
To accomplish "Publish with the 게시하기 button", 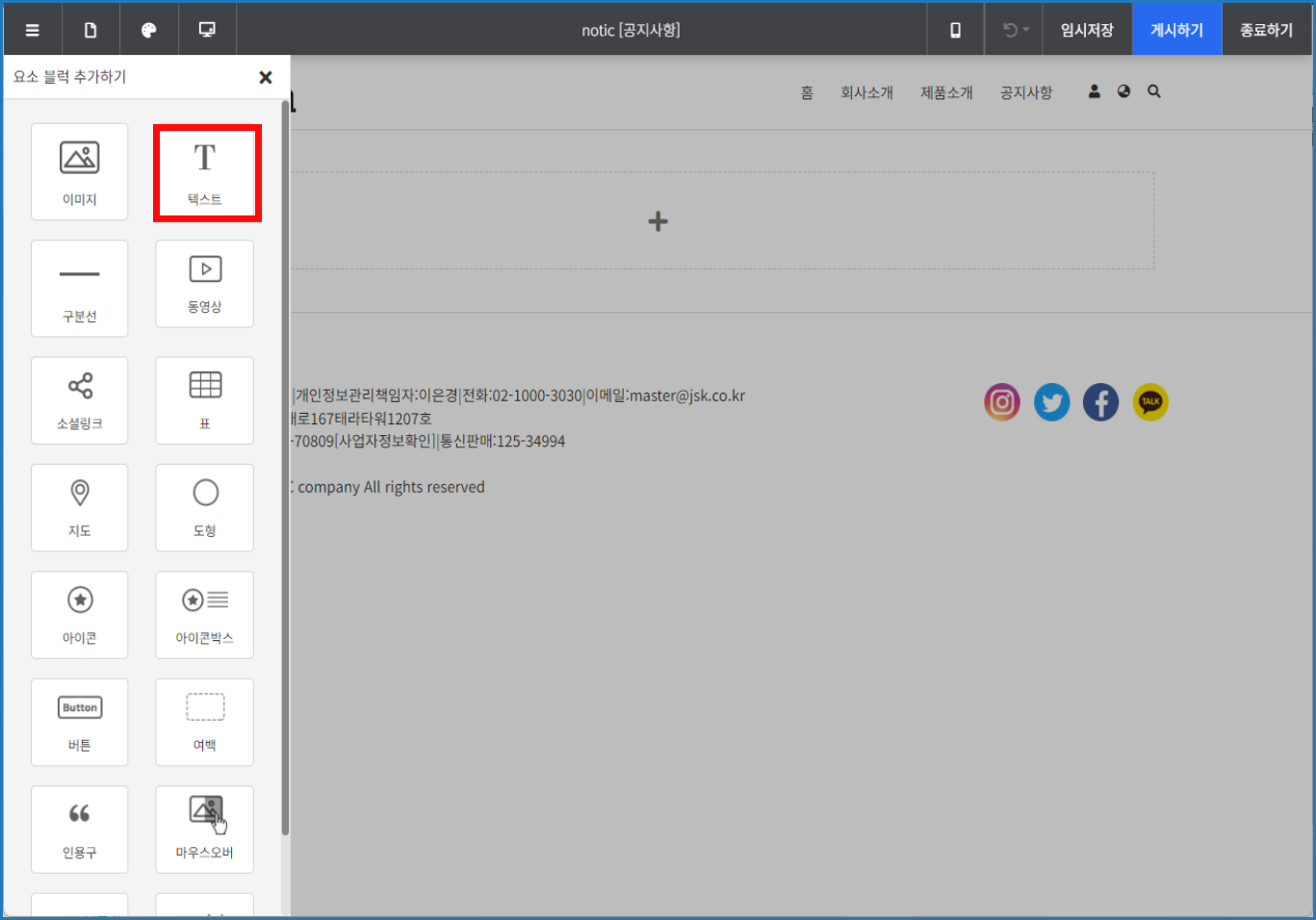I will coord(1176,30).
